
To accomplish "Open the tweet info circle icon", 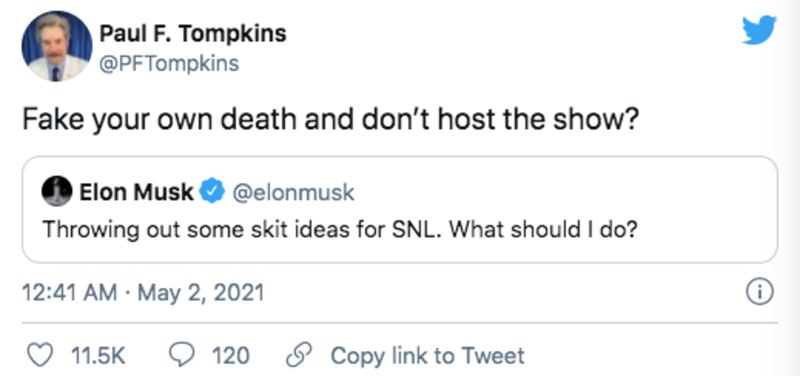I will 760,293.
